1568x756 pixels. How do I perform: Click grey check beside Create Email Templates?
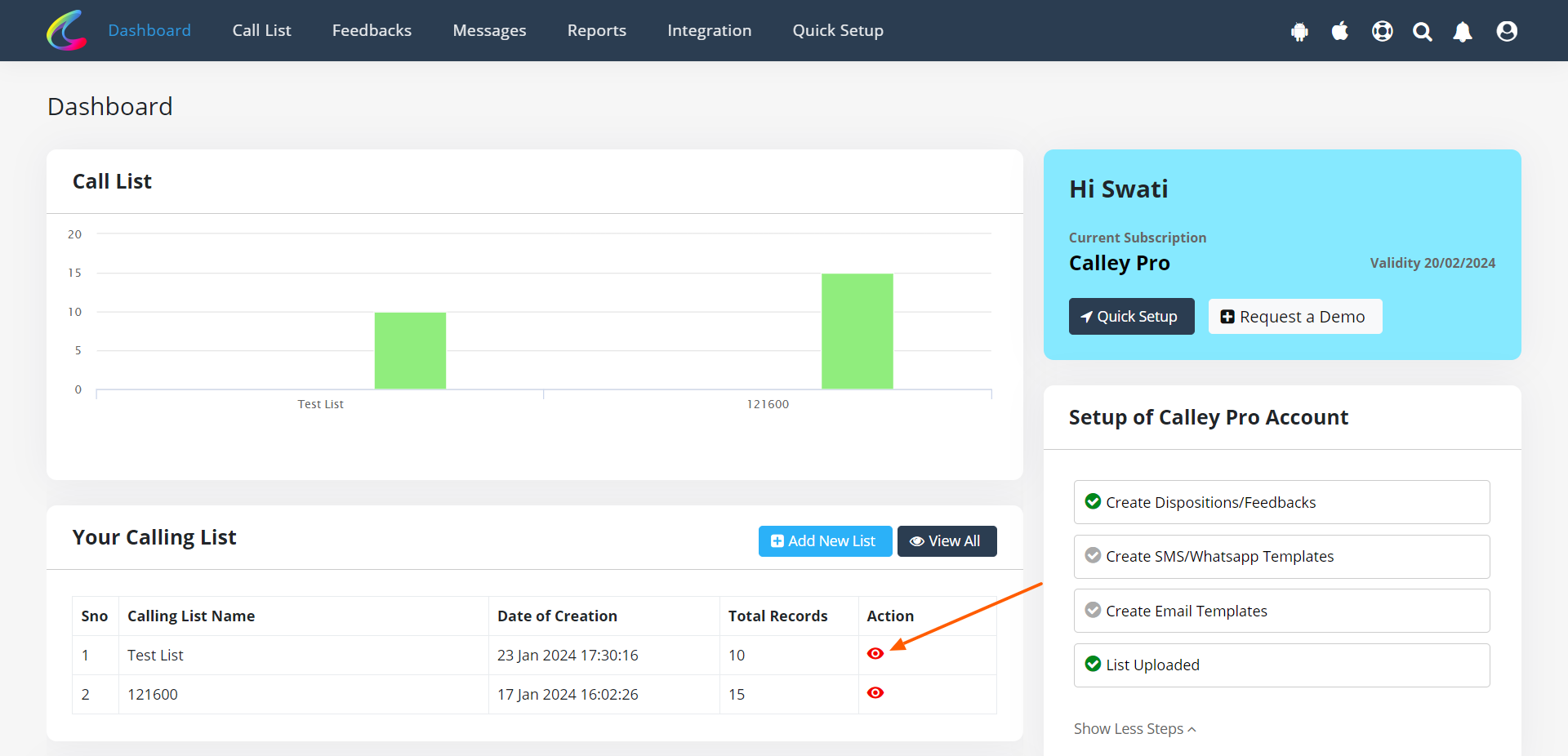(1093, 610)
